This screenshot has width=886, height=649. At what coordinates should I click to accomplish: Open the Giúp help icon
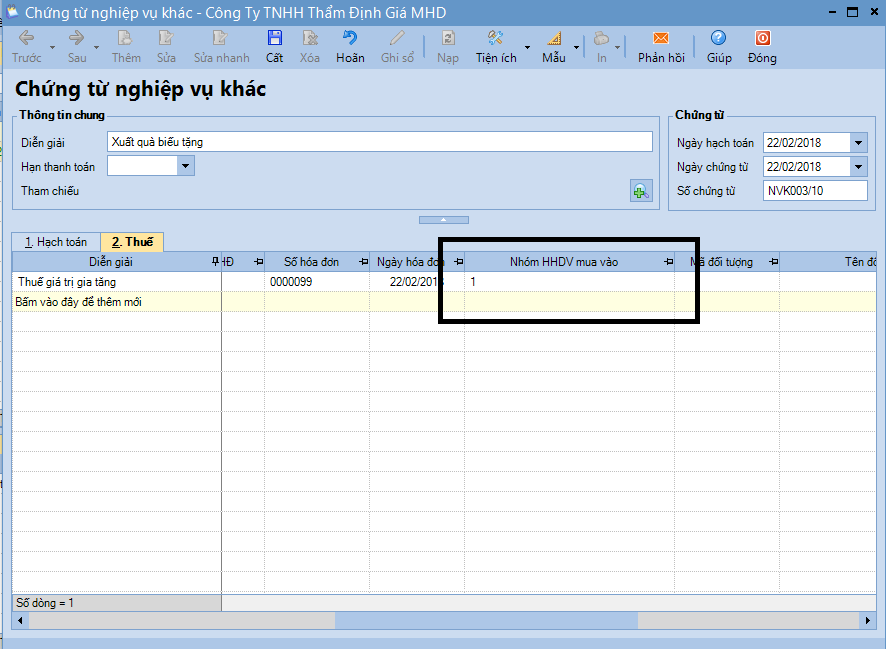coord(718,39)
